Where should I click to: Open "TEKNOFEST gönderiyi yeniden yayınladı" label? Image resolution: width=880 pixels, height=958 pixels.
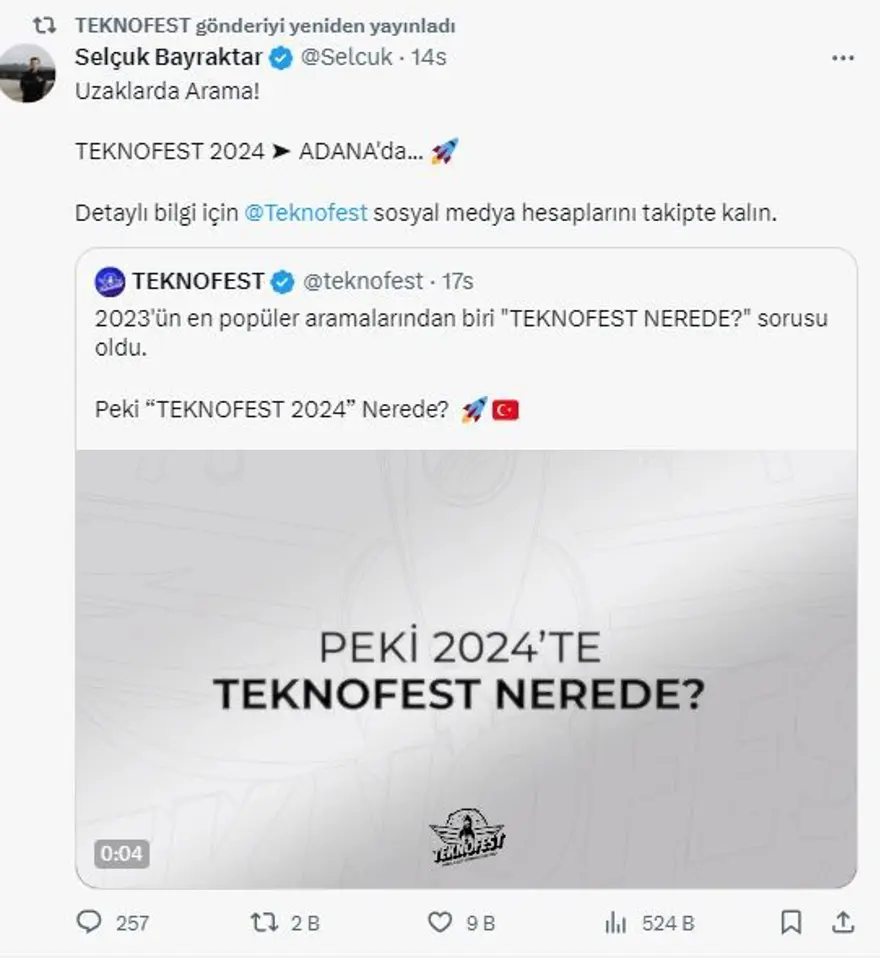[x=265, y=26]
